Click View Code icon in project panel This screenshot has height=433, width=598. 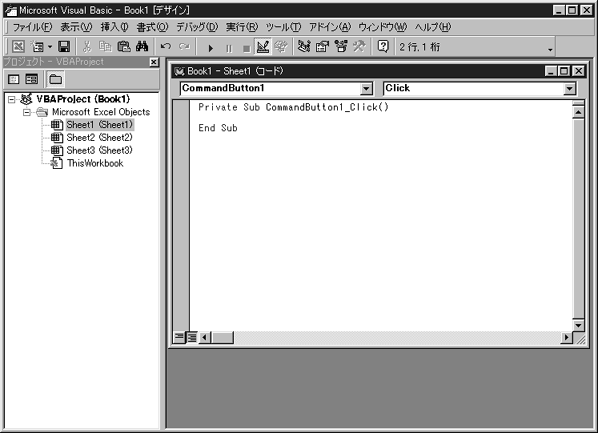click(x=14, y=79)
